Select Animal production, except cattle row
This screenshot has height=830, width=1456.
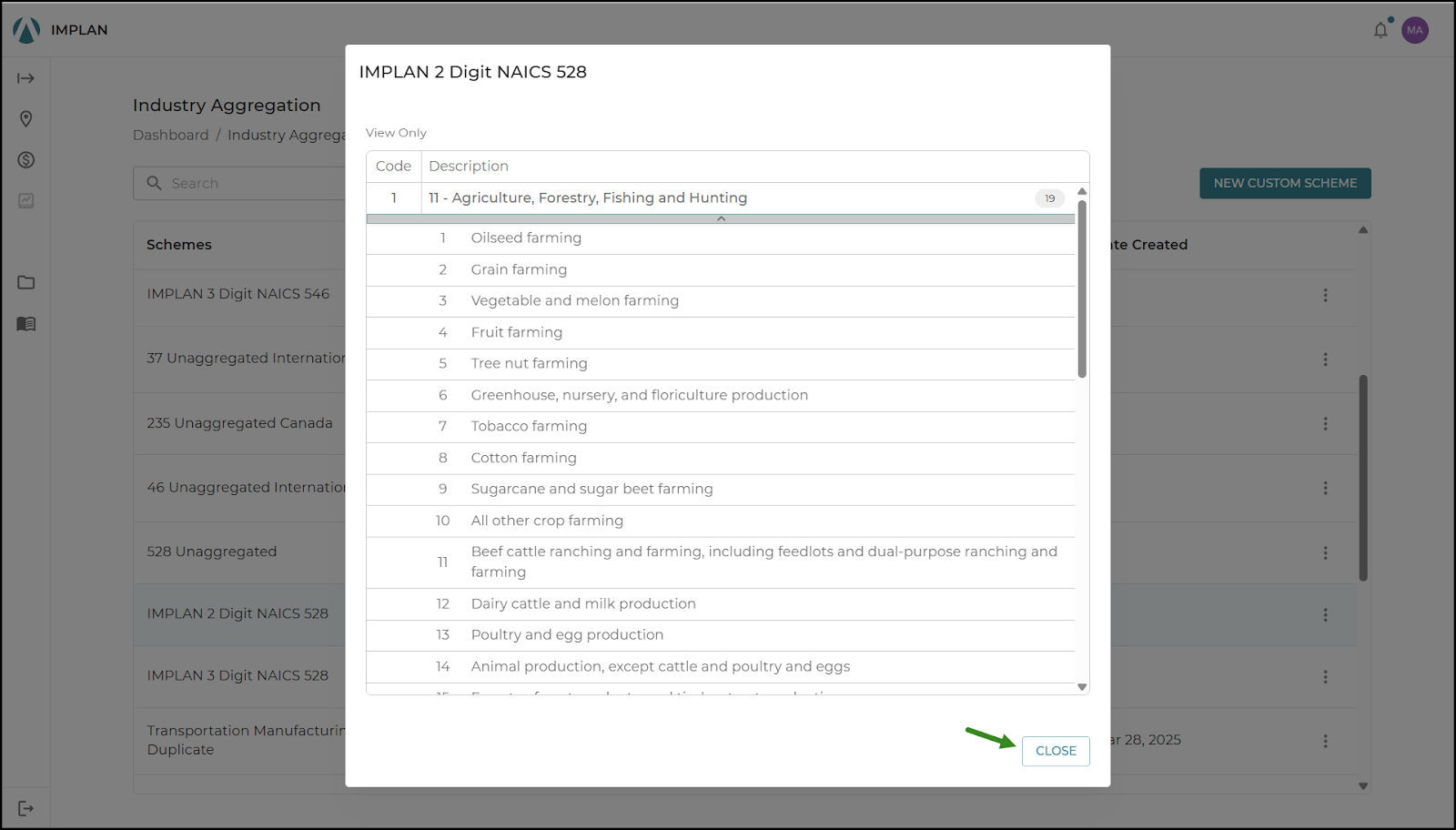pyautogui.click(x=721, y=667)
